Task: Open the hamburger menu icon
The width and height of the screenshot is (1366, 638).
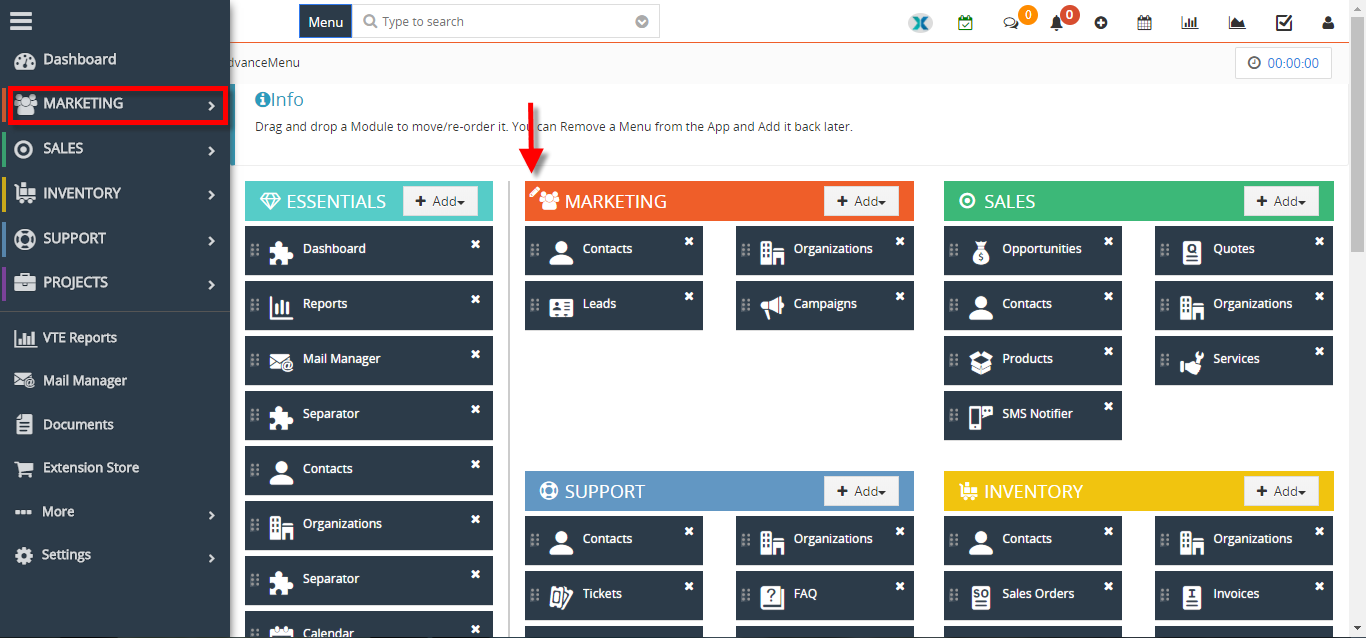Action: pyautogui.click(x=21, y=20)
